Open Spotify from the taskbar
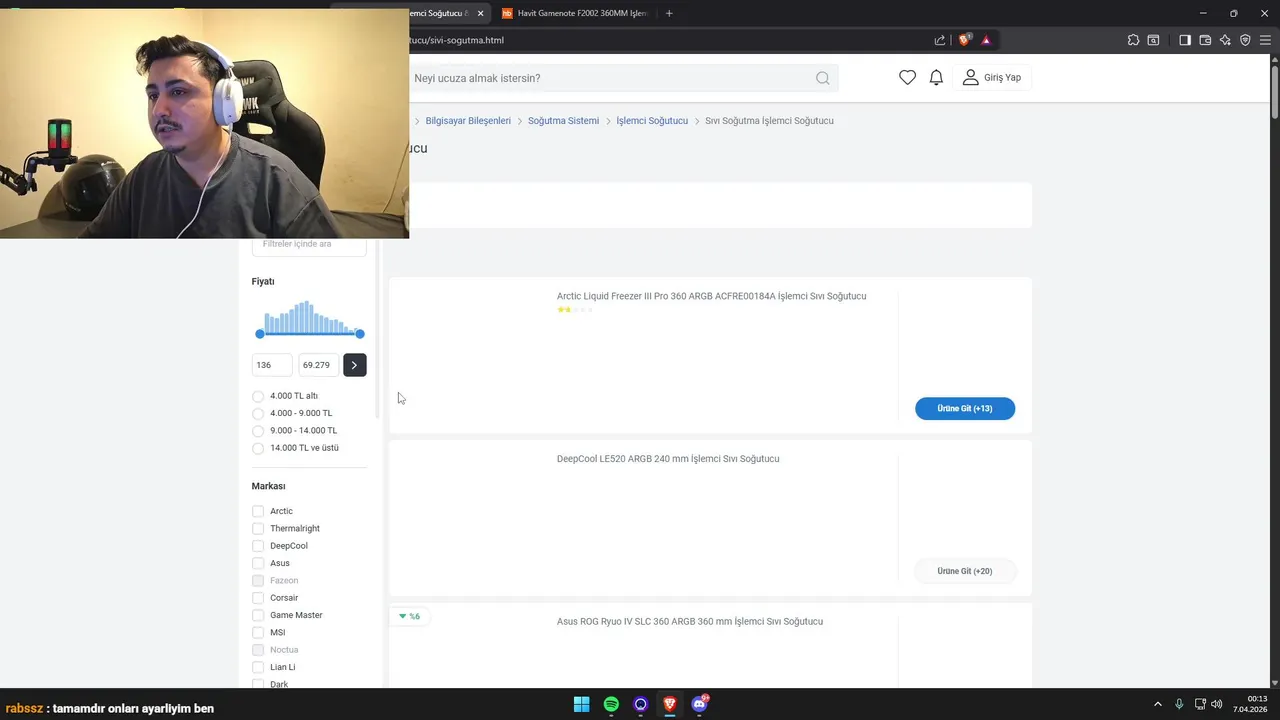 (611, 704)
